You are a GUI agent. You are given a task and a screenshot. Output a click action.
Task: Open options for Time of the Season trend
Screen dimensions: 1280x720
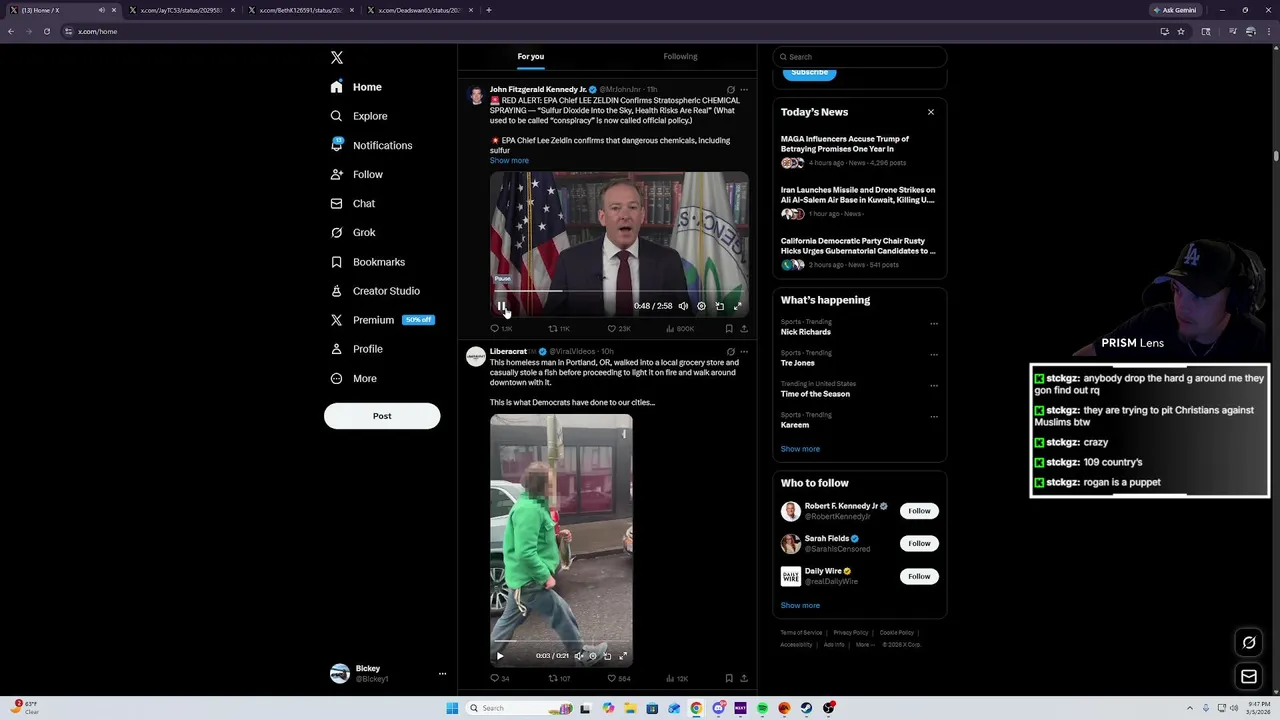click(934, 386)
